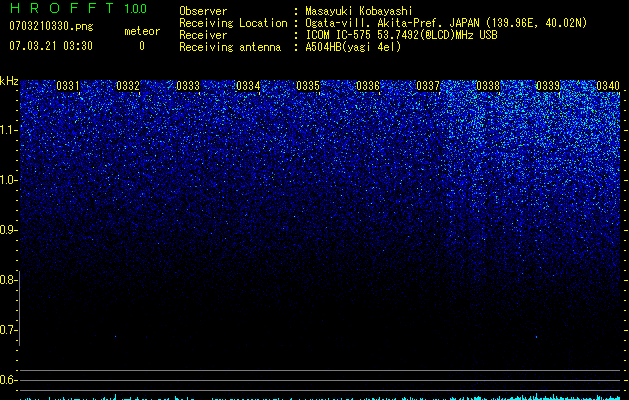Image resolution: width=629 pixels, height=400 pixels.
Task: Click the 0.8 kHz axis label
Action: [x=8, y=280]
